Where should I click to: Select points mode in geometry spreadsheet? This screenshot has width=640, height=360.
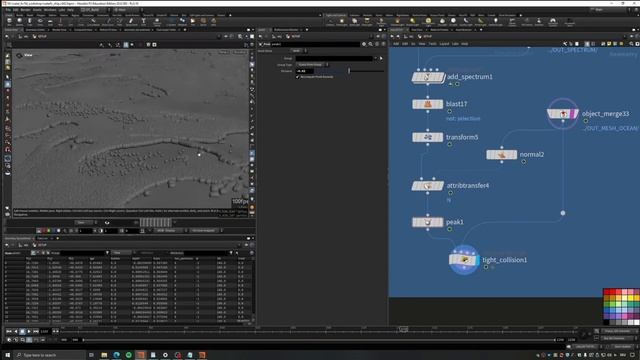click(x=33, y=253)
